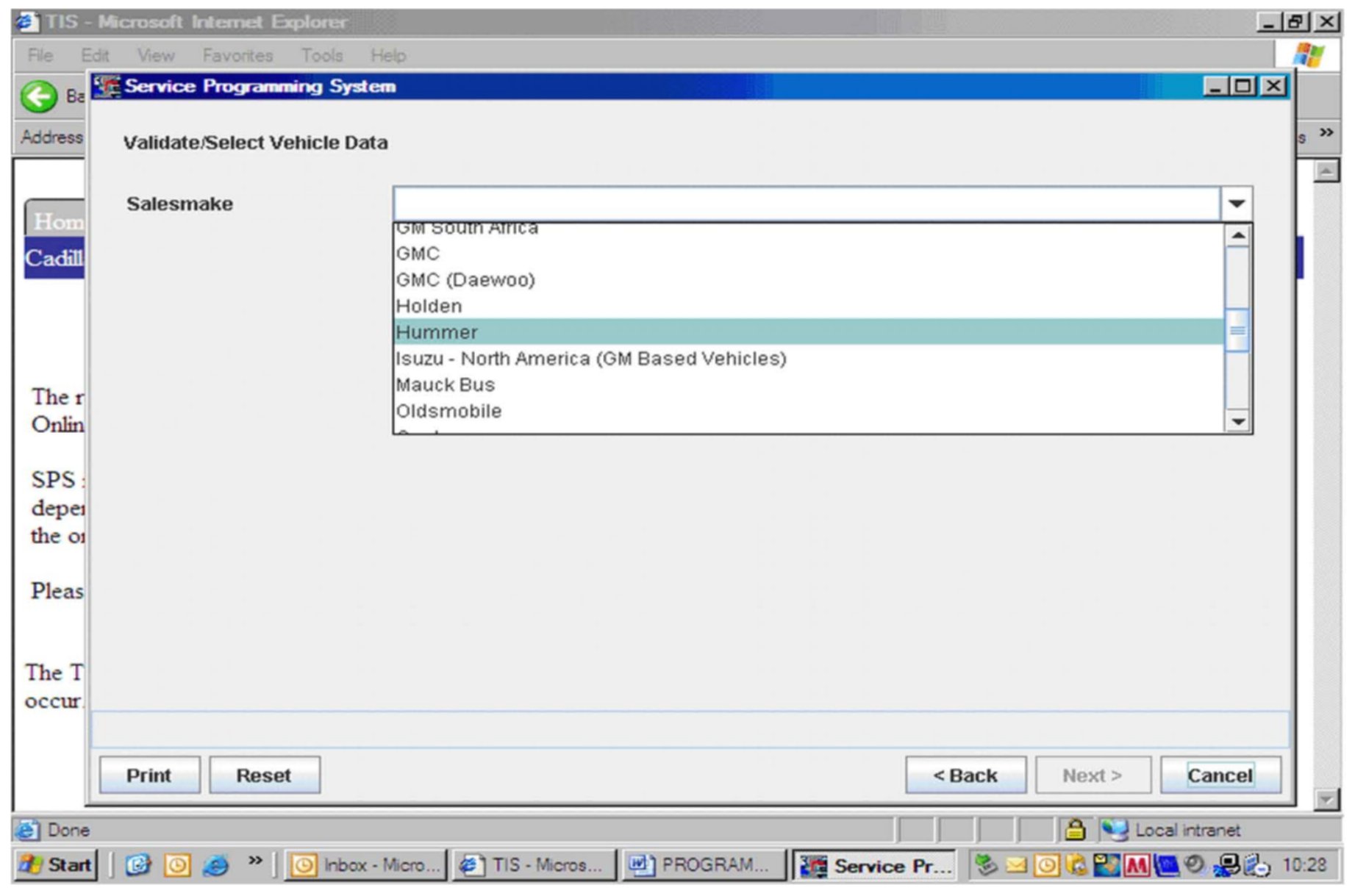Image resolution: width=1355 pixels, height=896 pixels.
Task: Open the Salesmake dropdown arrow
Action: (1237, 204)
